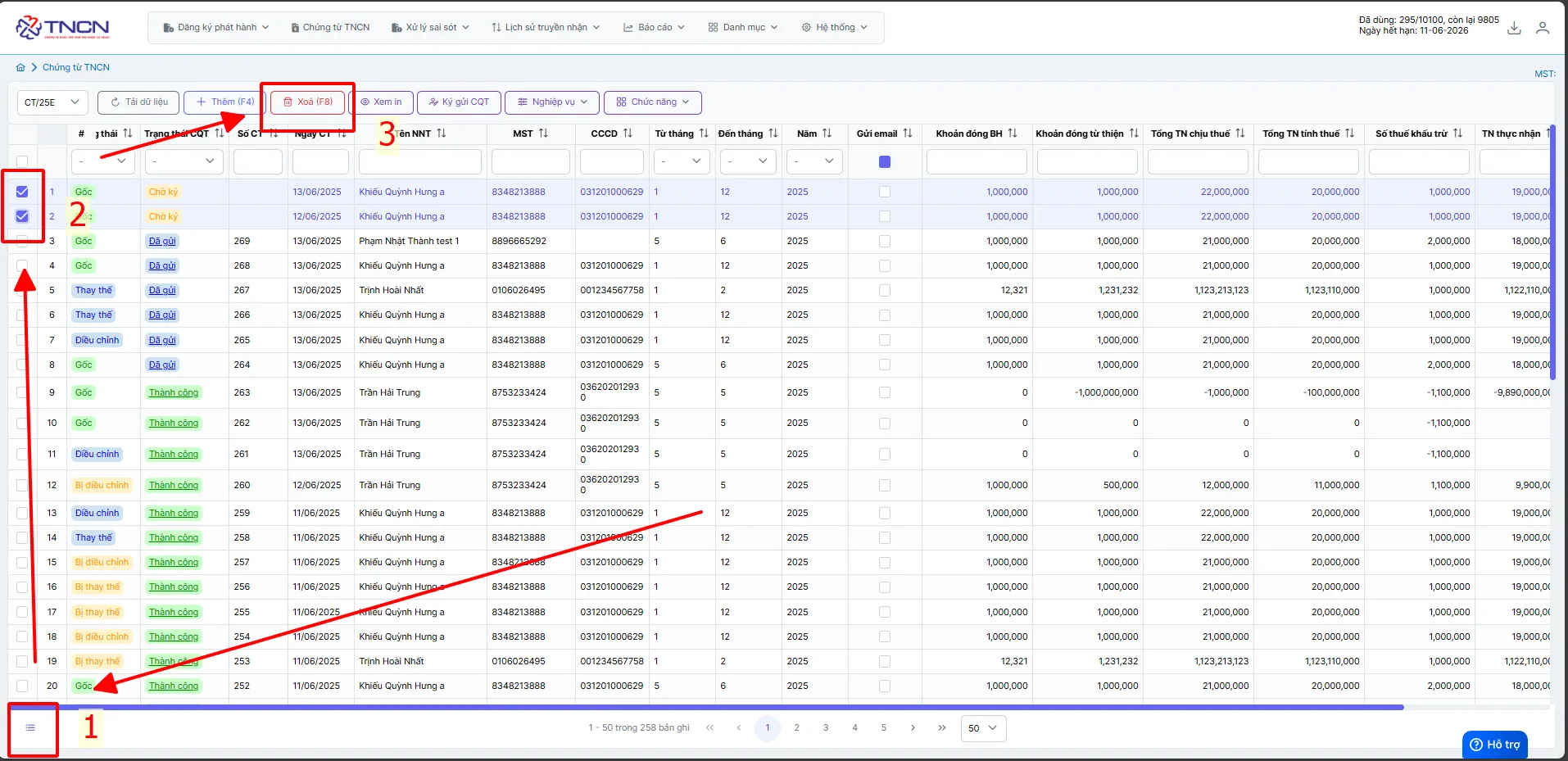Open the Chứng từ TNCN menu item

click(x=331, y=28)
